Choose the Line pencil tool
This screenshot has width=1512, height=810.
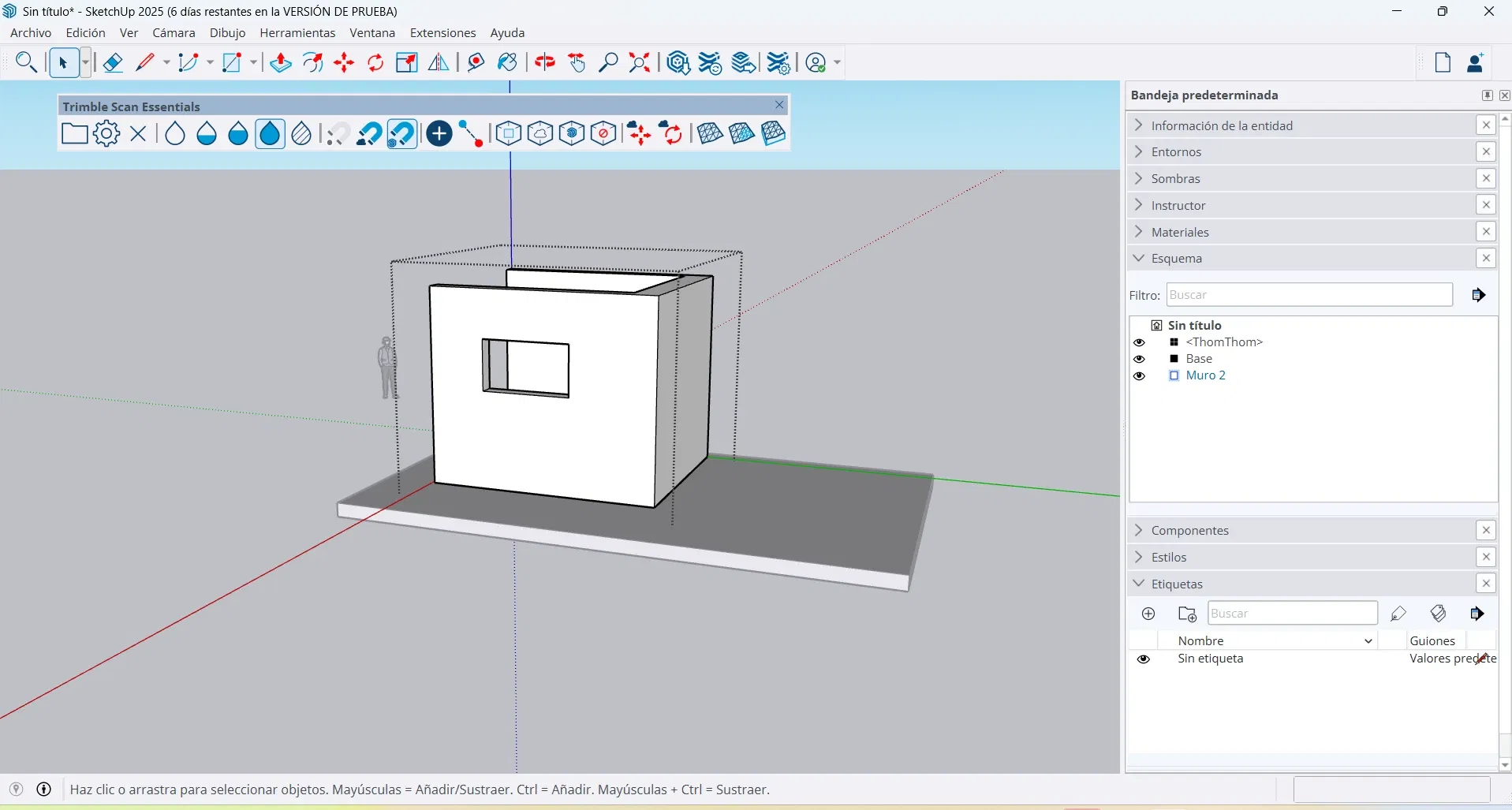(145, 62)
